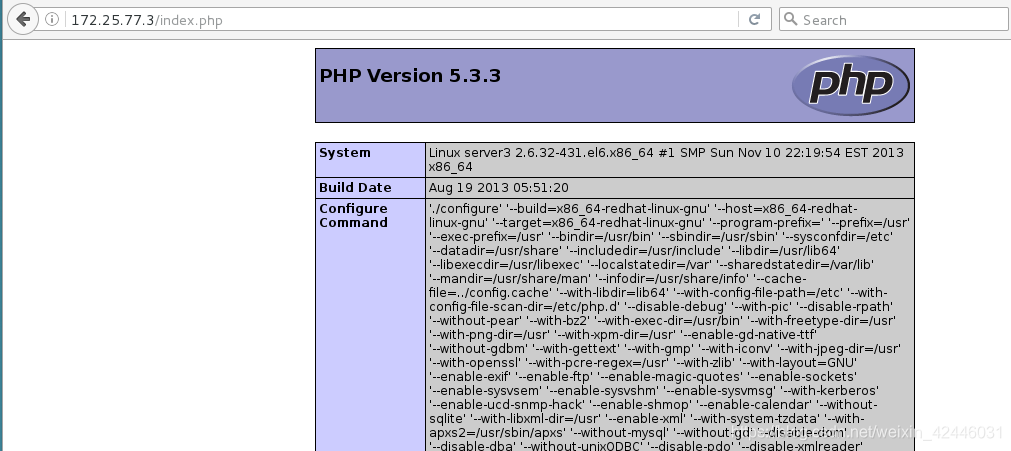This screenshot has height=451, width=1011.
Task: Click the System row label
Action: click(x=345, y=153)
